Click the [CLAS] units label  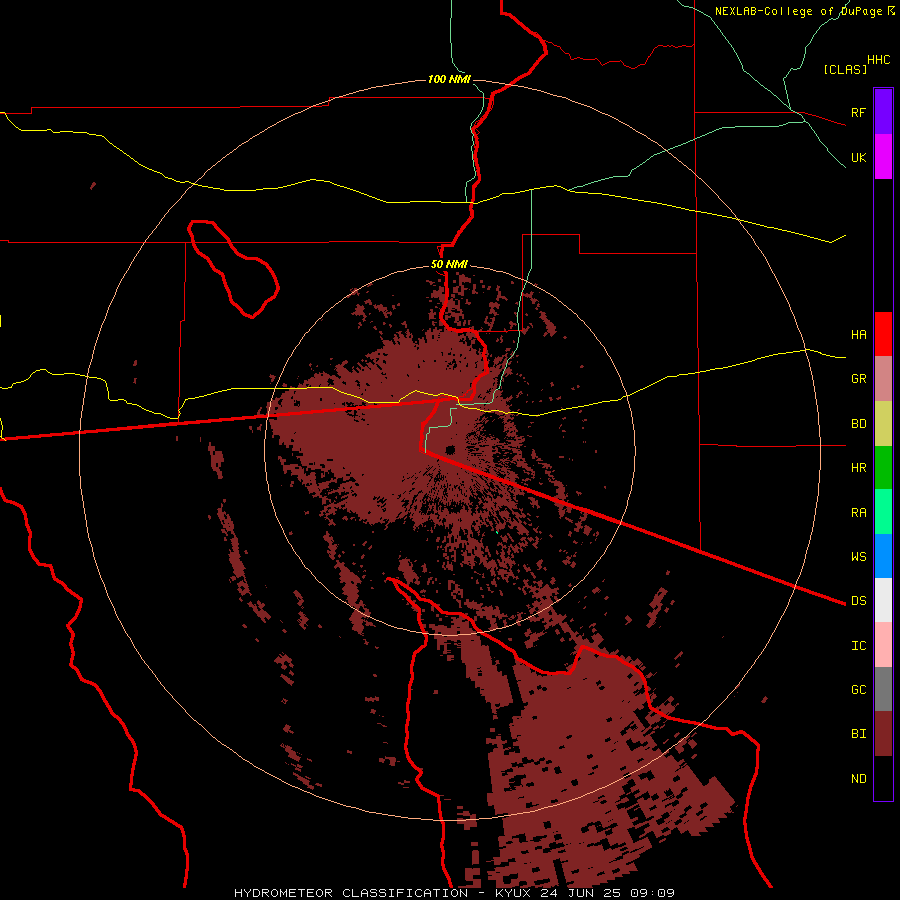click(845, 69)
